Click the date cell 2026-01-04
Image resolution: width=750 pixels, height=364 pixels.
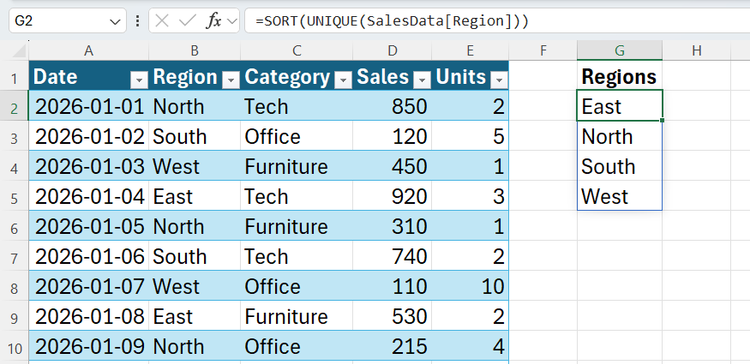click(x=89, y=196)
